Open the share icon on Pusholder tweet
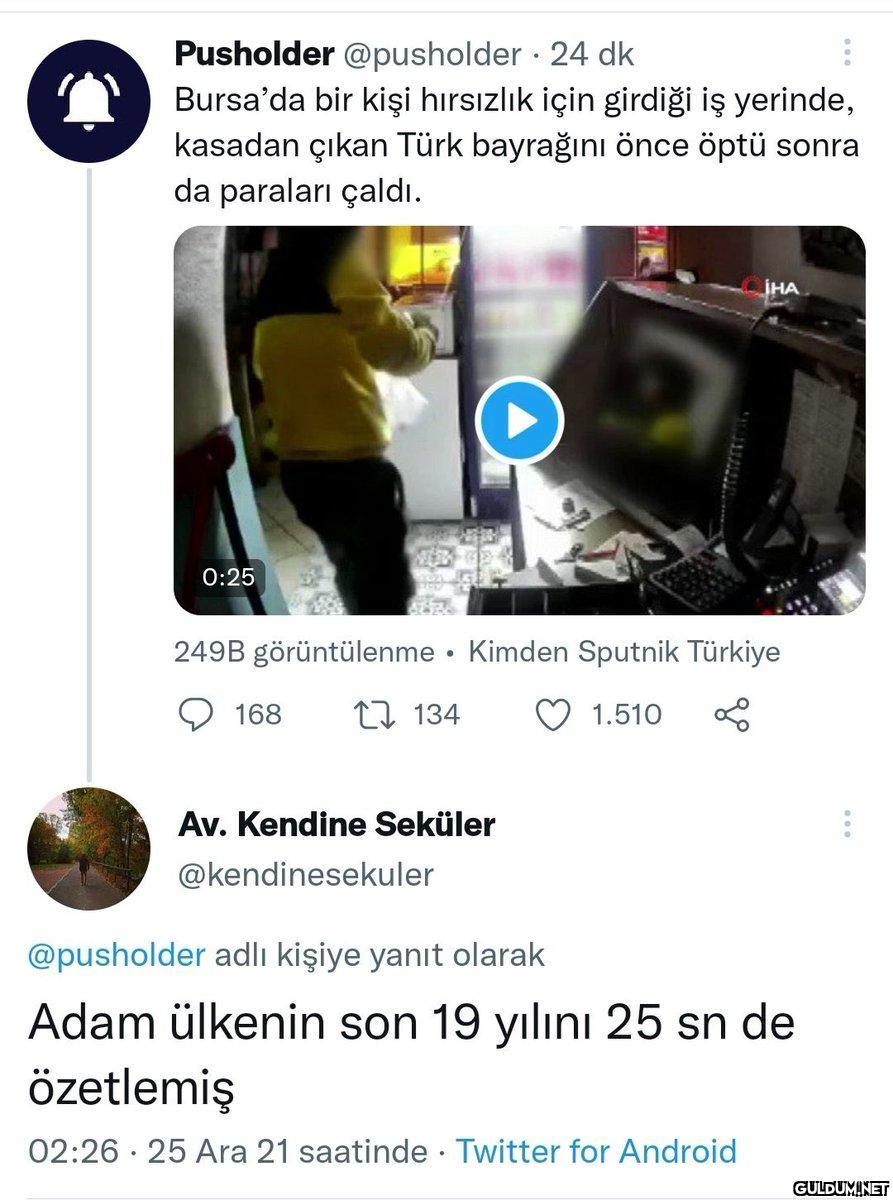 (732, 714)
